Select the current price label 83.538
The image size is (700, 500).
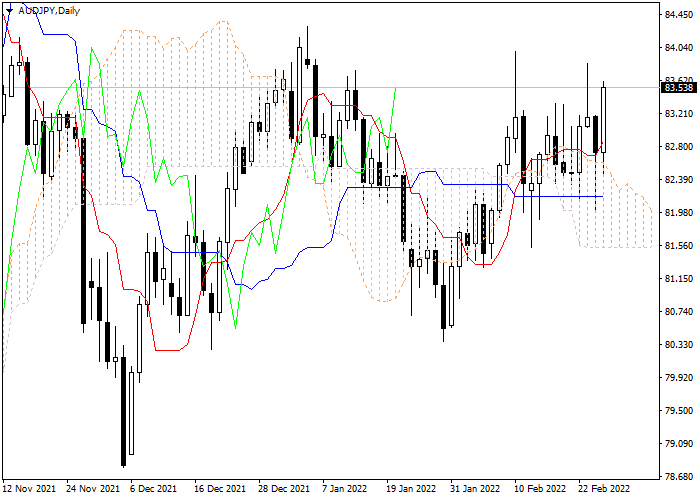click(679, 88)
